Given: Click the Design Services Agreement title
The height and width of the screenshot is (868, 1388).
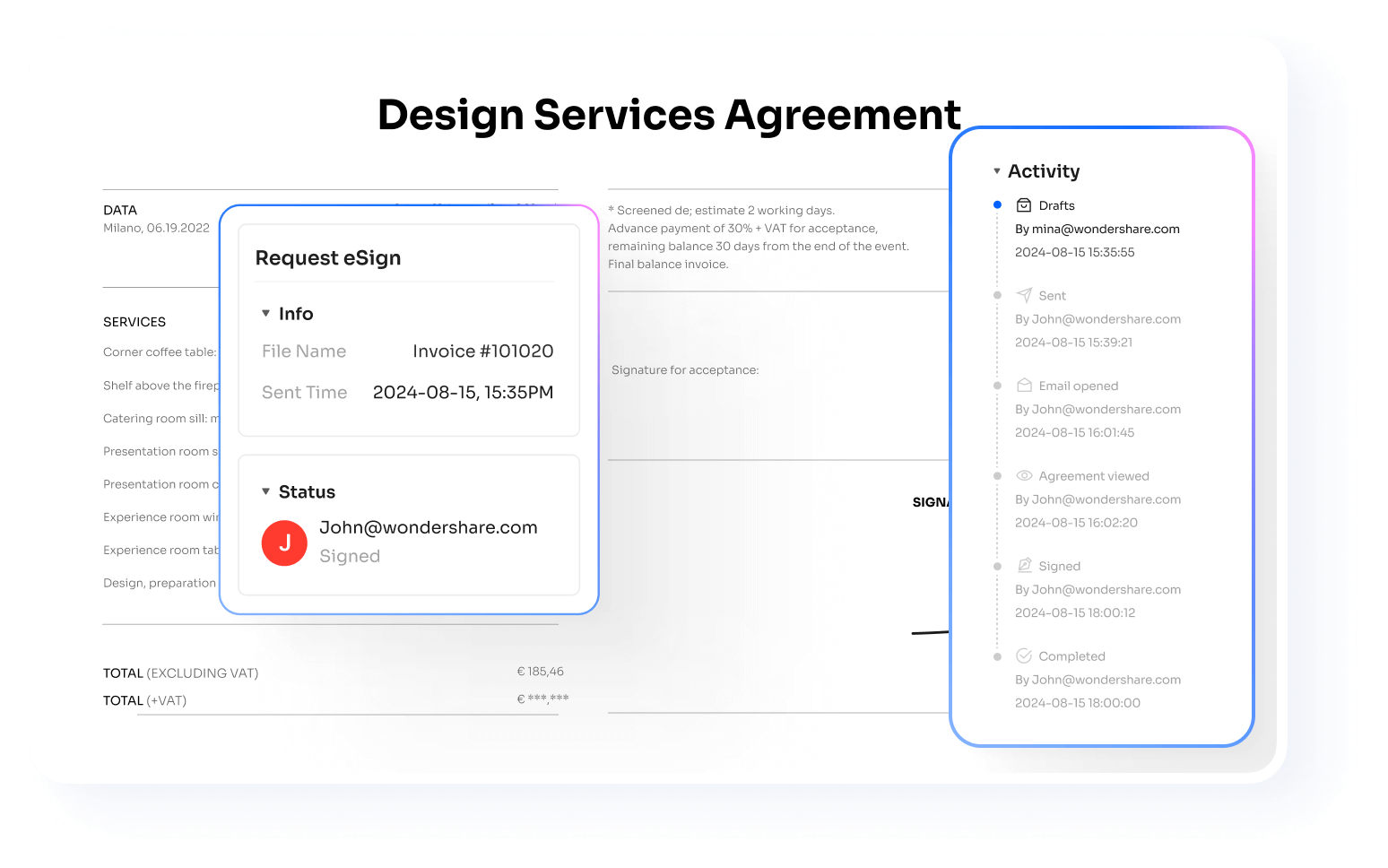Looking at the screenshot, I should coord(669,115).
